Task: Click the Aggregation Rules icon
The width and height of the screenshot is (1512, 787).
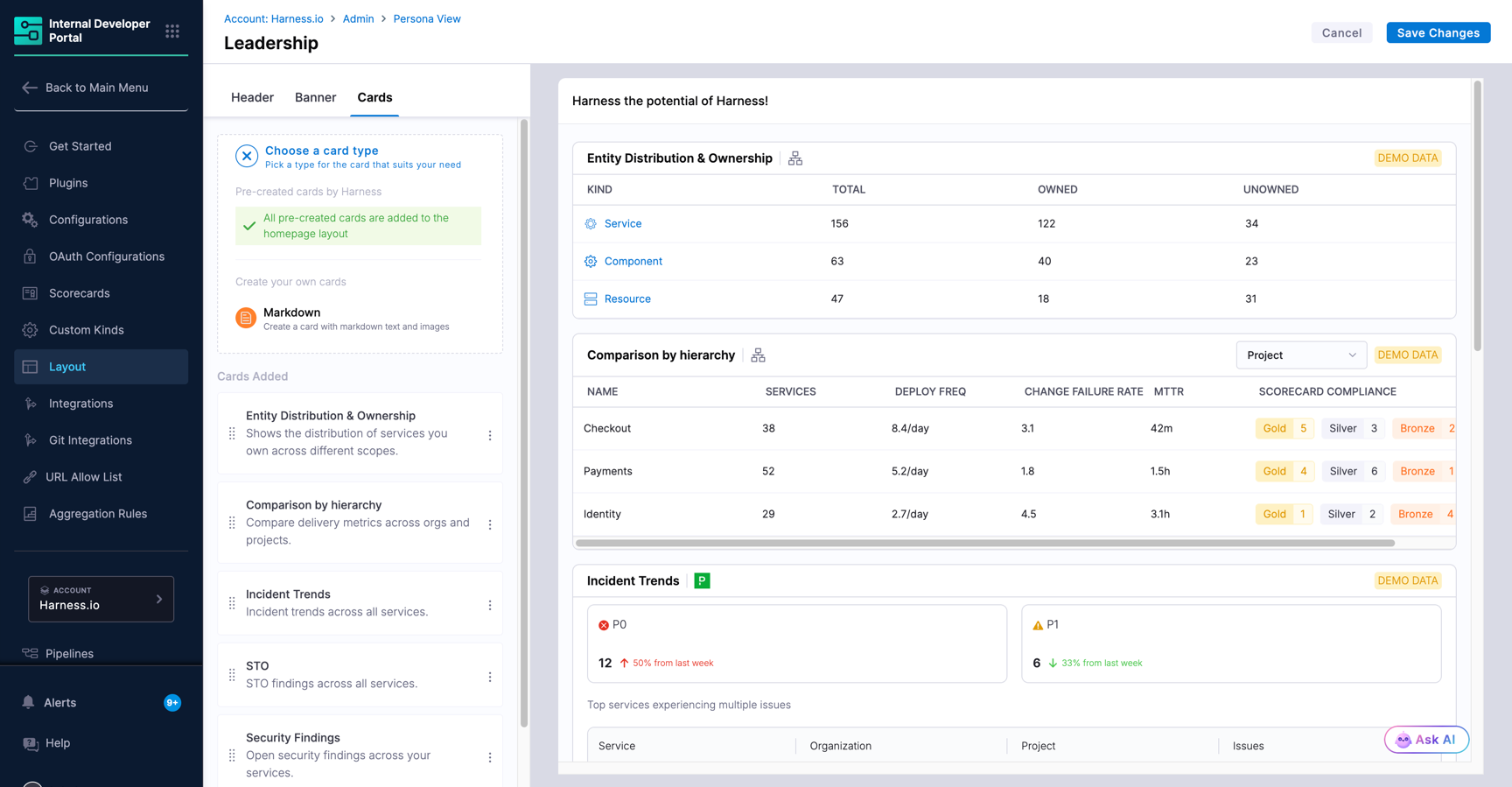Action: point(31,514)
